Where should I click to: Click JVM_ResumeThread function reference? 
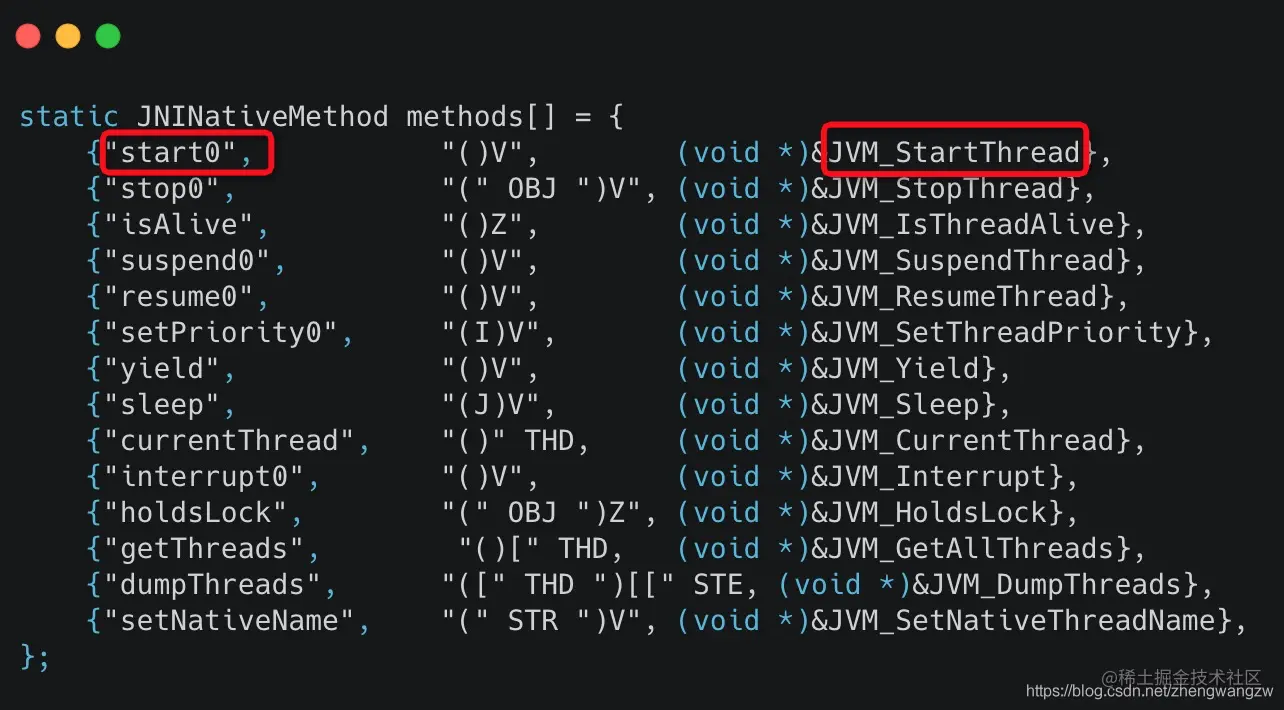[x=963, y=297]
